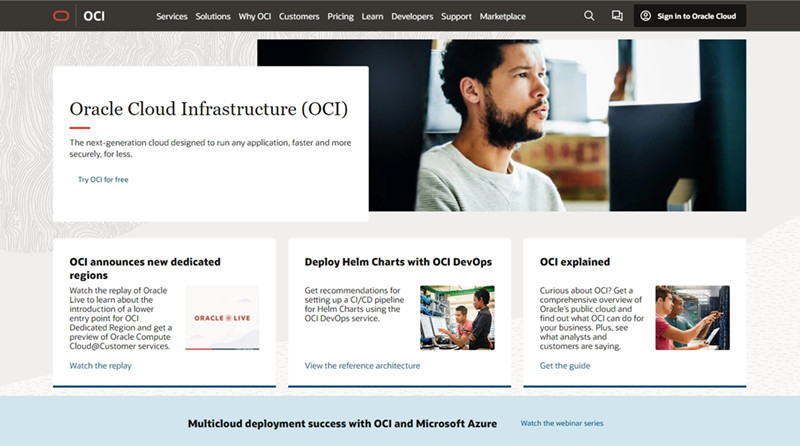This screenshot has height=446, width=800.
Task: Click the Get the guide link
Action: click(565, 365)
